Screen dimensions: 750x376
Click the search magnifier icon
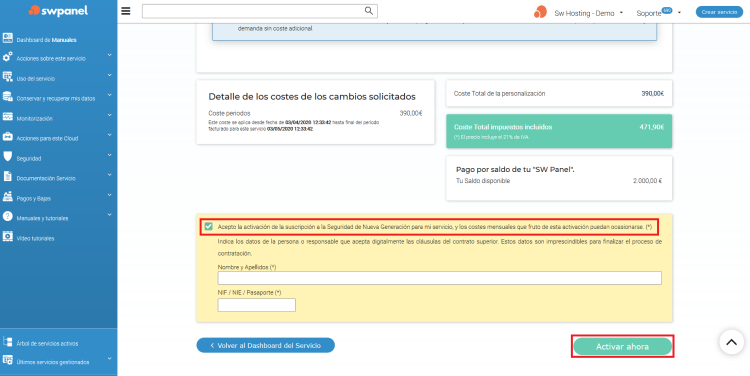pyautogui.click(x=369, y=11)
